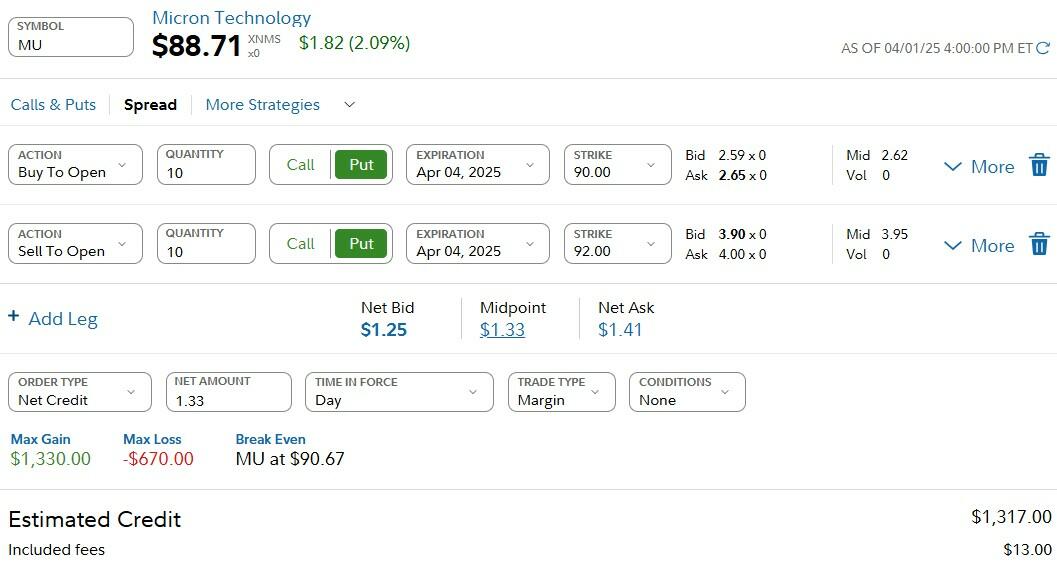
Task: Select Put on the Sell To Open leg
Action: click(361, 244)
